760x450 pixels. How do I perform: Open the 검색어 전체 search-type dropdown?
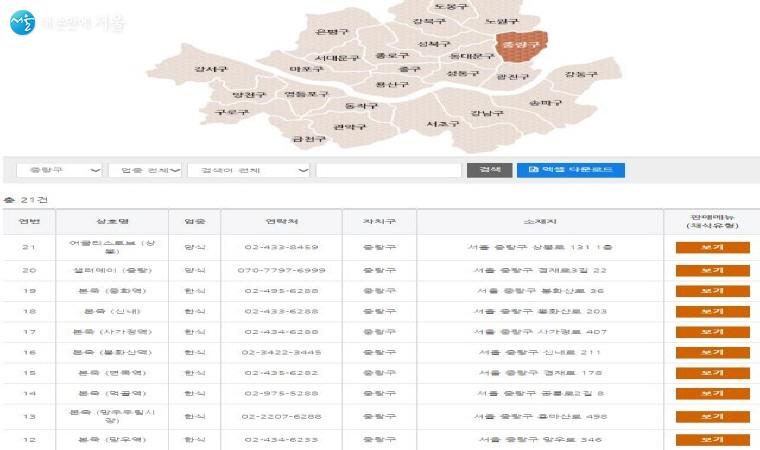249,170
